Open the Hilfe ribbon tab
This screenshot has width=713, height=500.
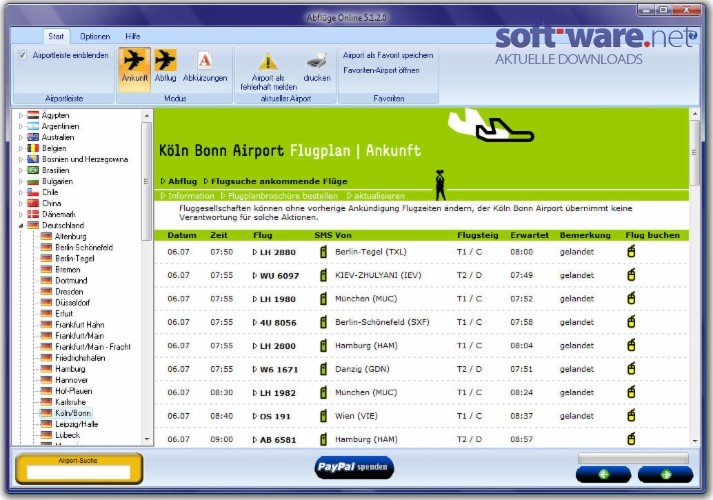coord(133,36)
